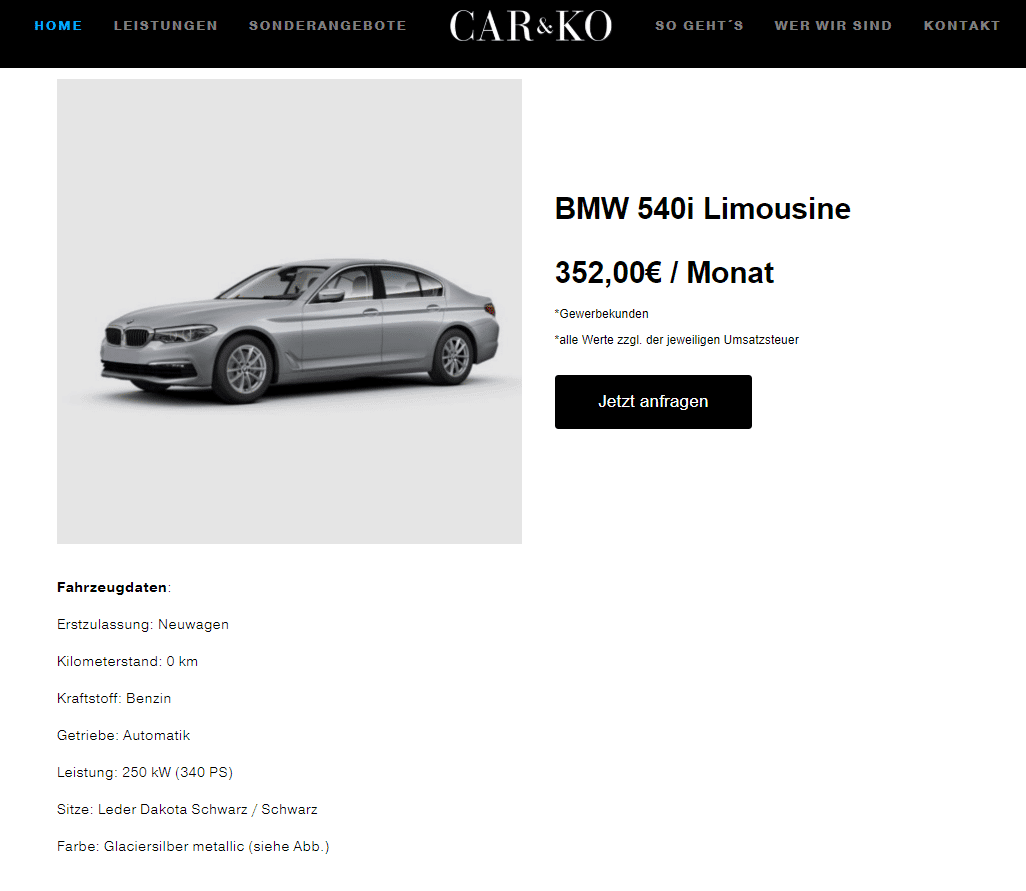Screen dimensions: 1026x891
Task: Open the KONTAKT page
Action: 961,26
